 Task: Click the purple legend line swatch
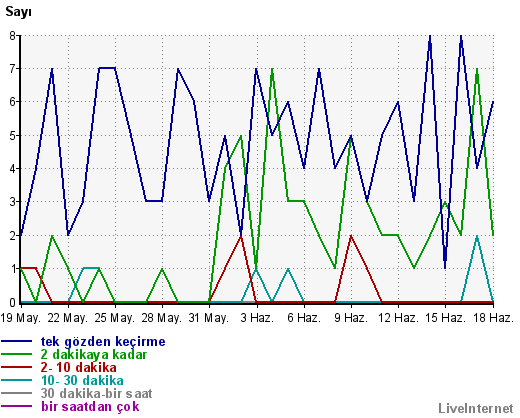point(17,406)
